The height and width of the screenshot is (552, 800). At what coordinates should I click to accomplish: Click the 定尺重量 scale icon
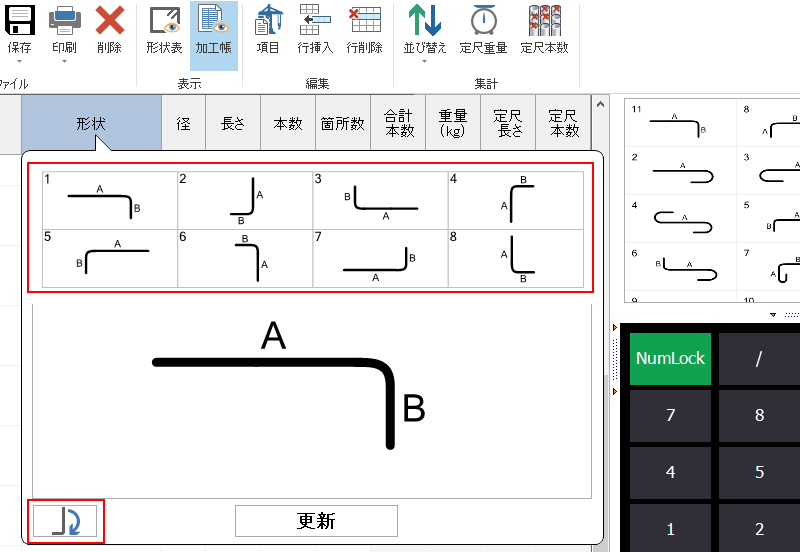[x=483, y=30]
